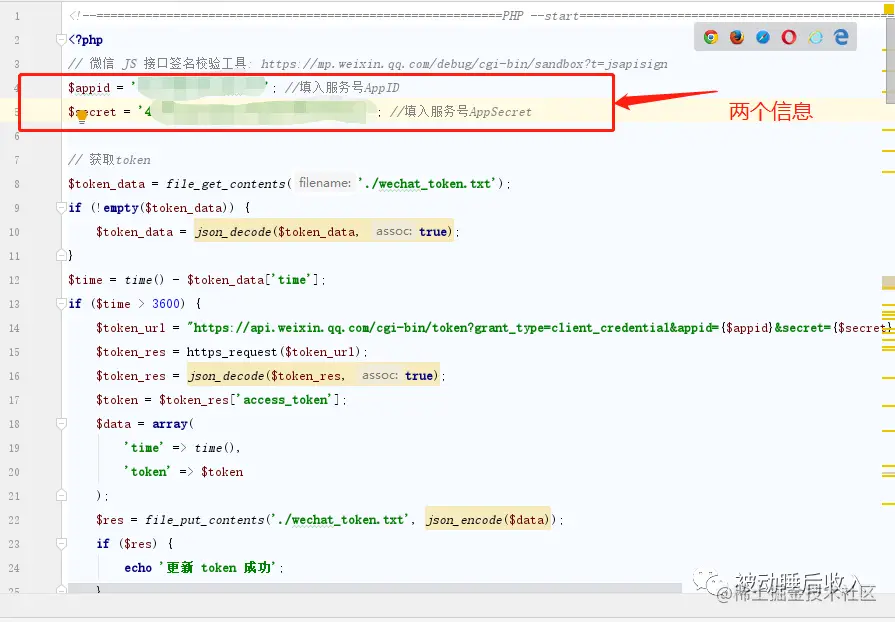Viewport: 895px width, 622px height.
Task: Open preview in Opera browser icon
Action: (x=789, y=38)
